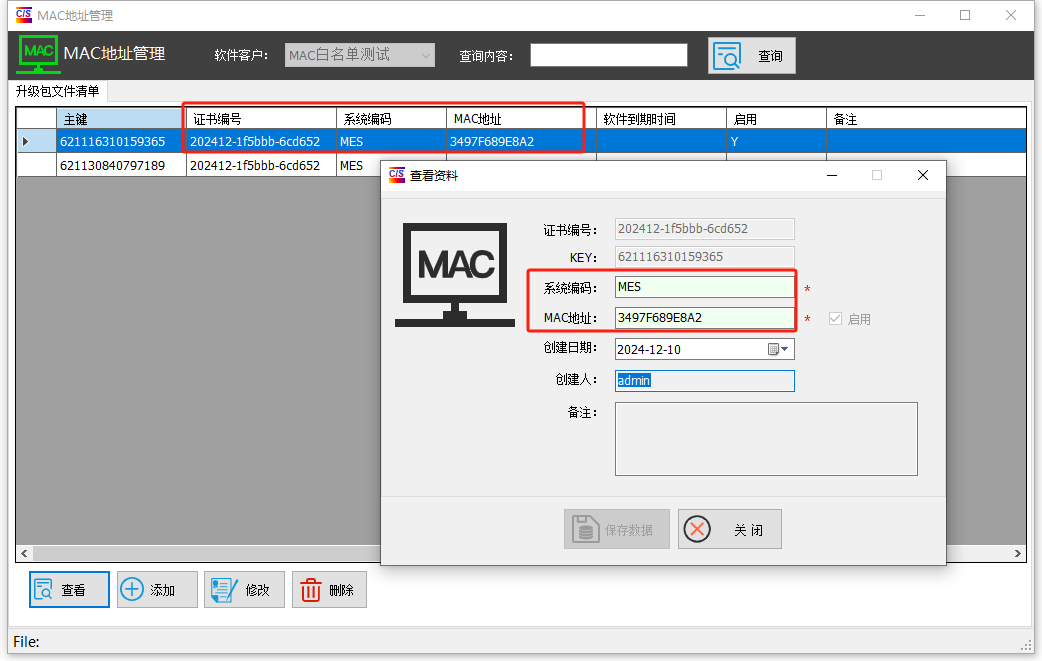Click the left arrow of horizontal scrollbar
Image resolution: width=1042 pixels, height=661 pixels.
[x=25, y=553]
